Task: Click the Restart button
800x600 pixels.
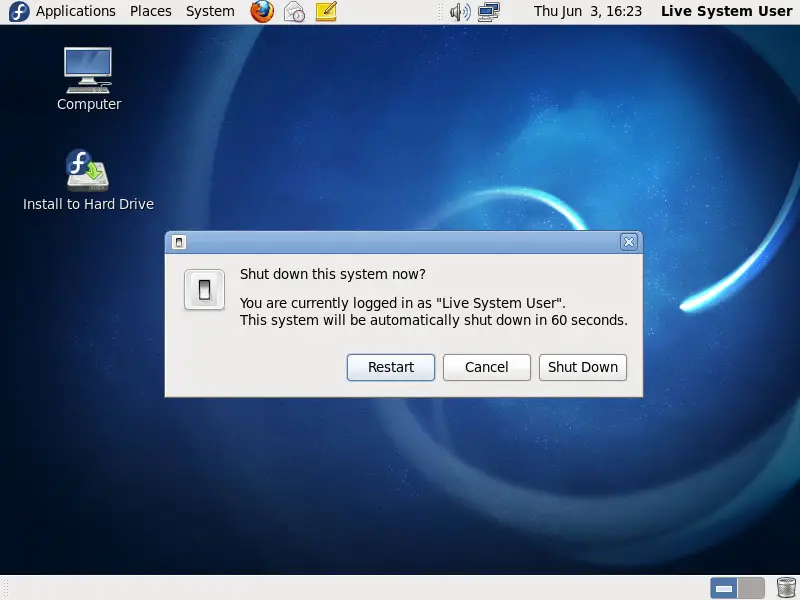Action: (x=391, y=367)
